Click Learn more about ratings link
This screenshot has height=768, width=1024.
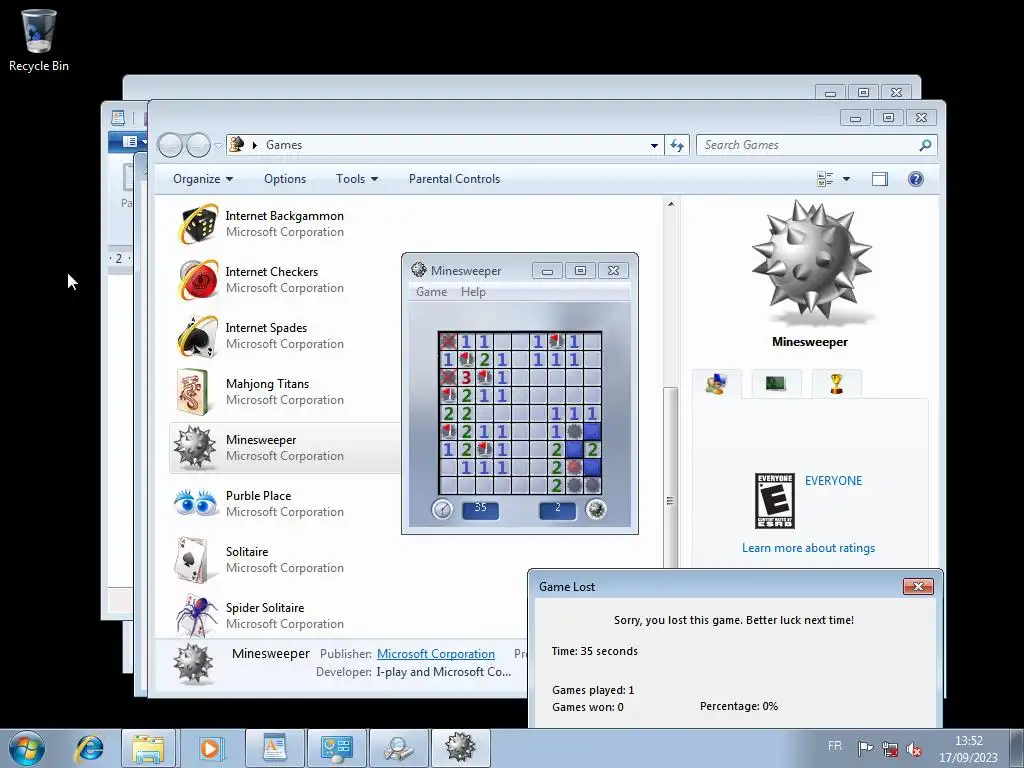[x=808, y=548]
